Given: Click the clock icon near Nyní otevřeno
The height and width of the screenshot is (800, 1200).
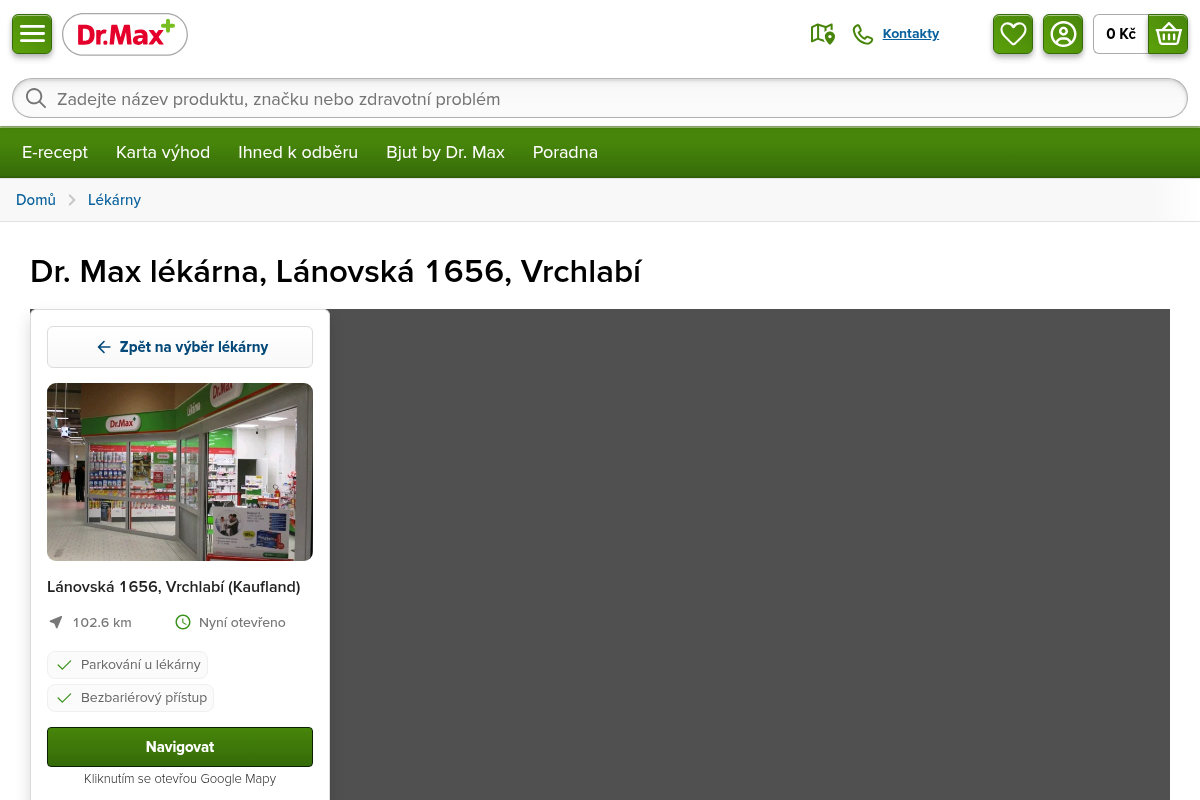Looking at the screenshot, I should pos(183,622).
